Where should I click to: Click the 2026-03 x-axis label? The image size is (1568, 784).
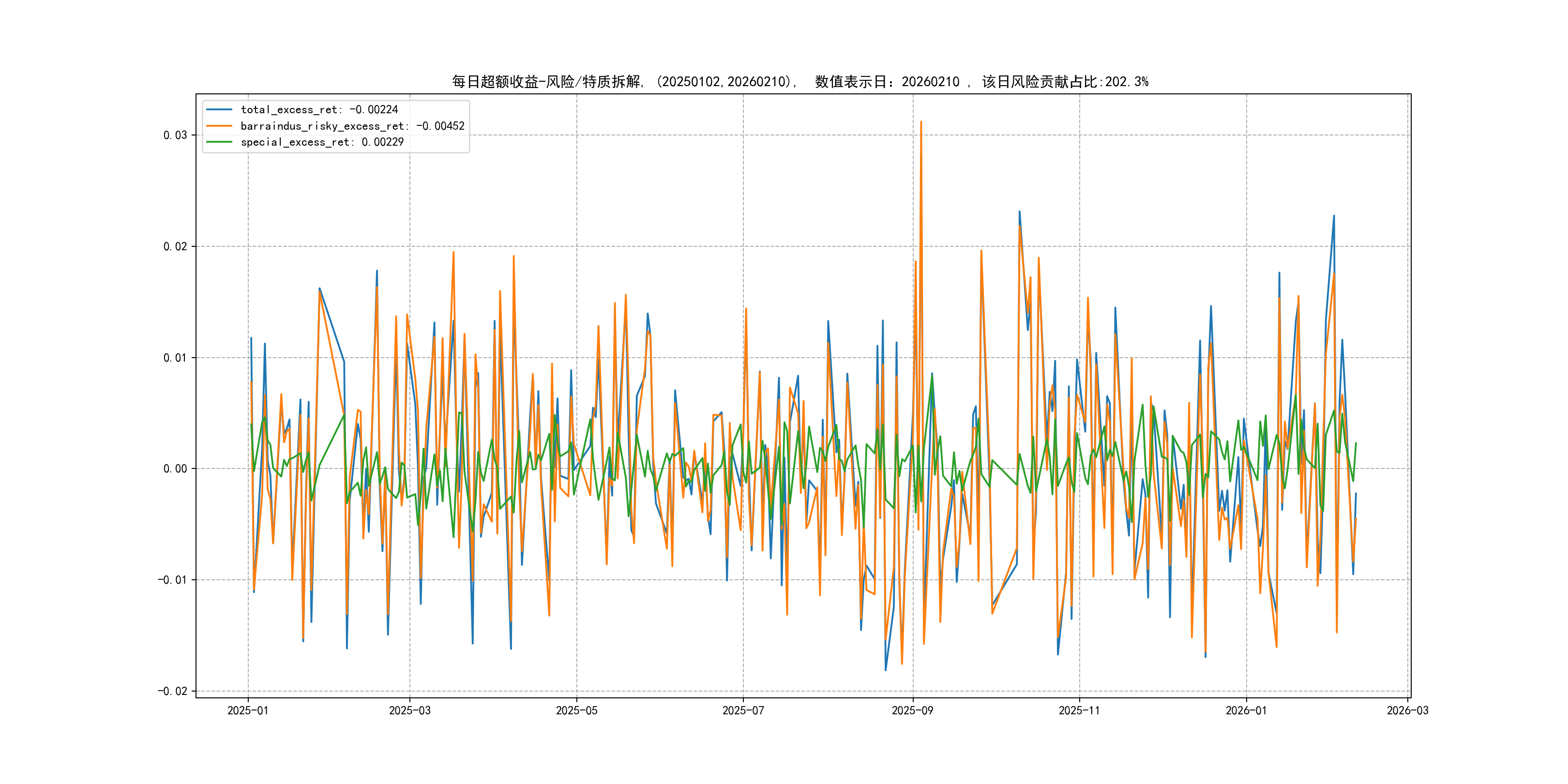1407,710
